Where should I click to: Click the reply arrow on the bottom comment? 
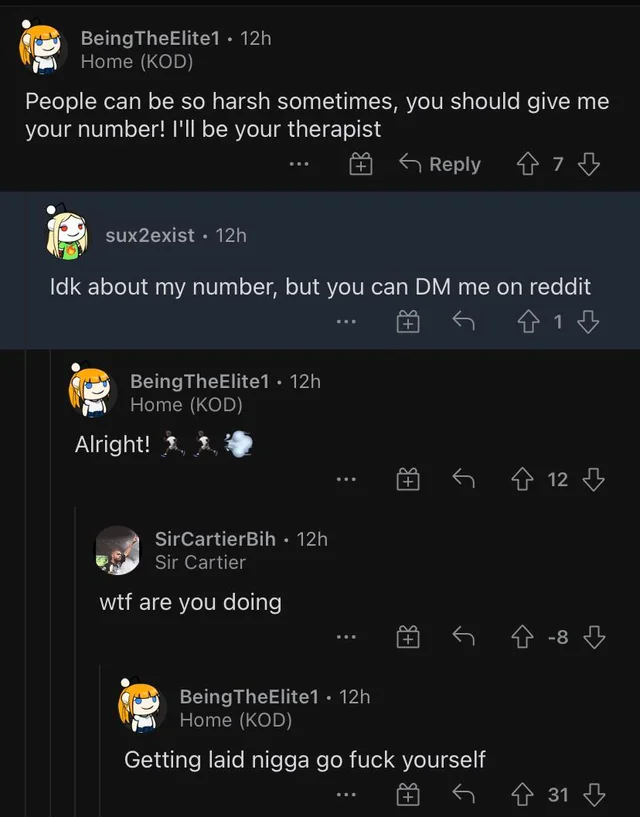coord(462,794)
